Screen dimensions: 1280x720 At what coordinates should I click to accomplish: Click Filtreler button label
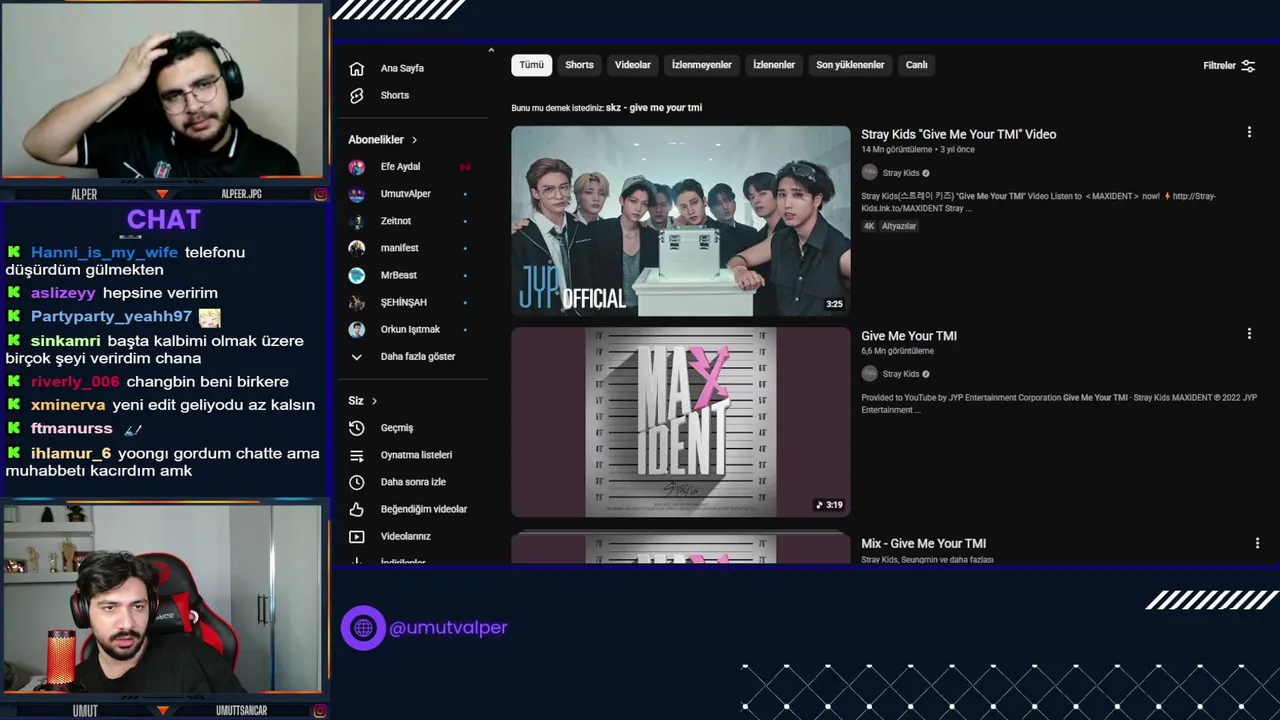pos(1219,66)
